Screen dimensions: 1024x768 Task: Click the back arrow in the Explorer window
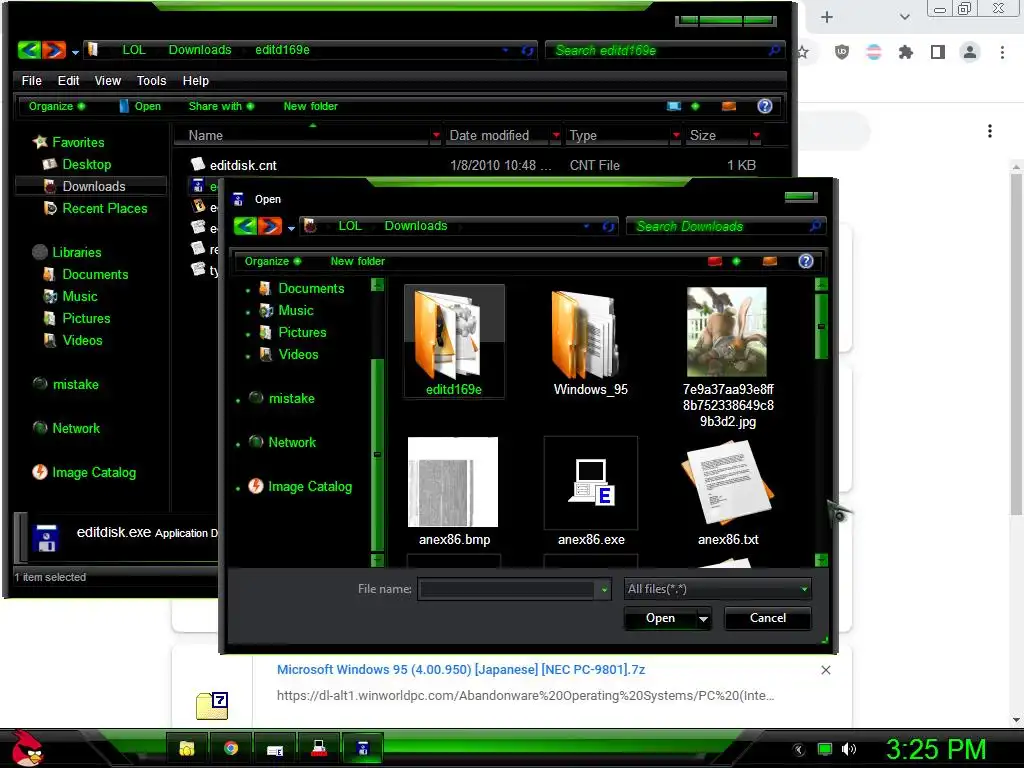29,50
